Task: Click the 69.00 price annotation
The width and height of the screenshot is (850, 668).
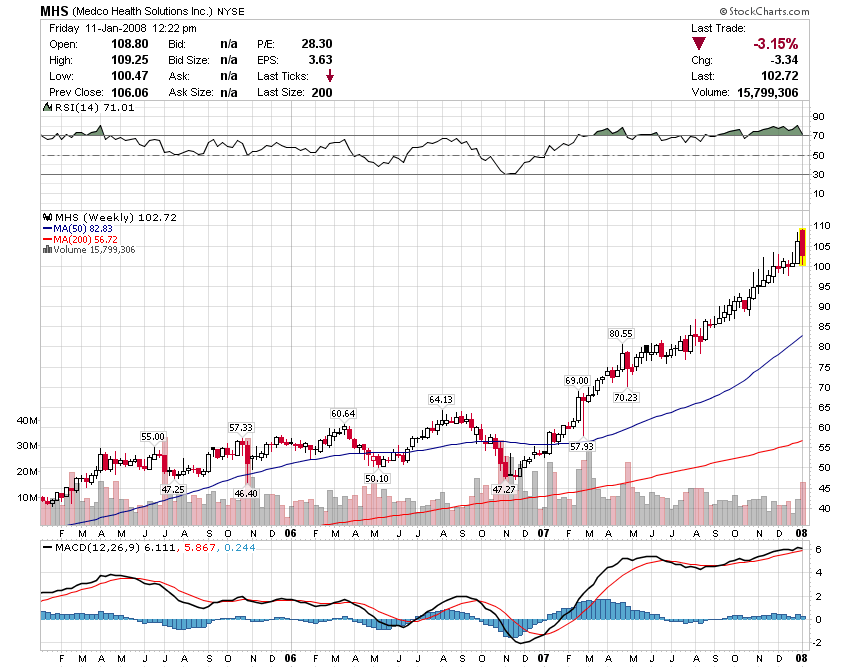Action: pyautogui.click(x=577, y=381)
